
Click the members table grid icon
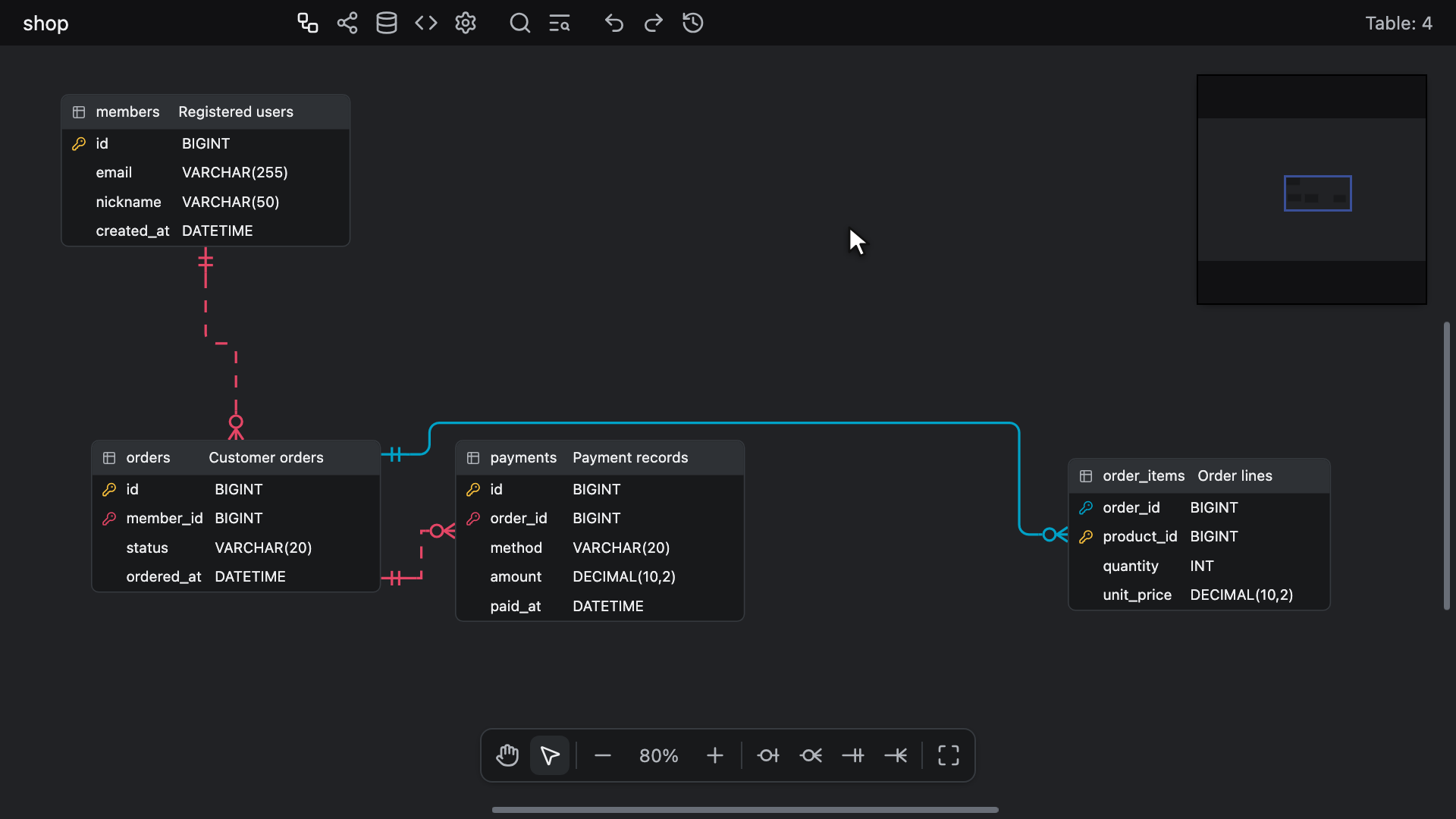click(x=79, y=112)
